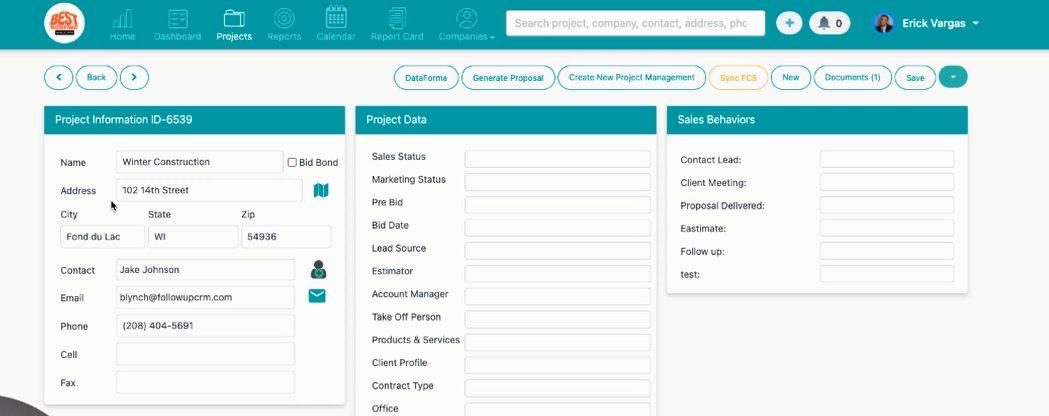Click the Eastimate field
This screenshot has height=416, width=1049.
(x=887, y=228)
